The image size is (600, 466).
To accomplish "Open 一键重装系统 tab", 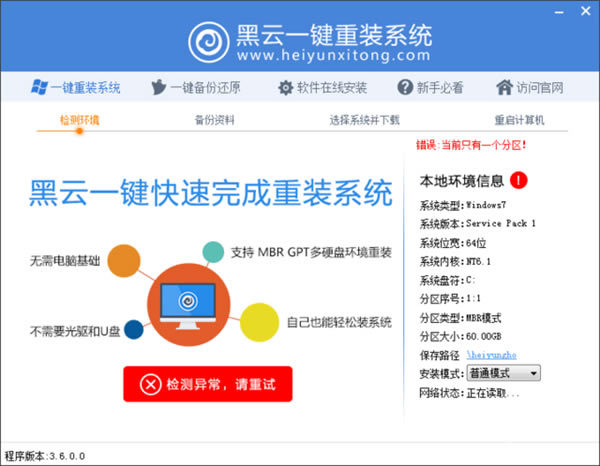I will (75, 88).
